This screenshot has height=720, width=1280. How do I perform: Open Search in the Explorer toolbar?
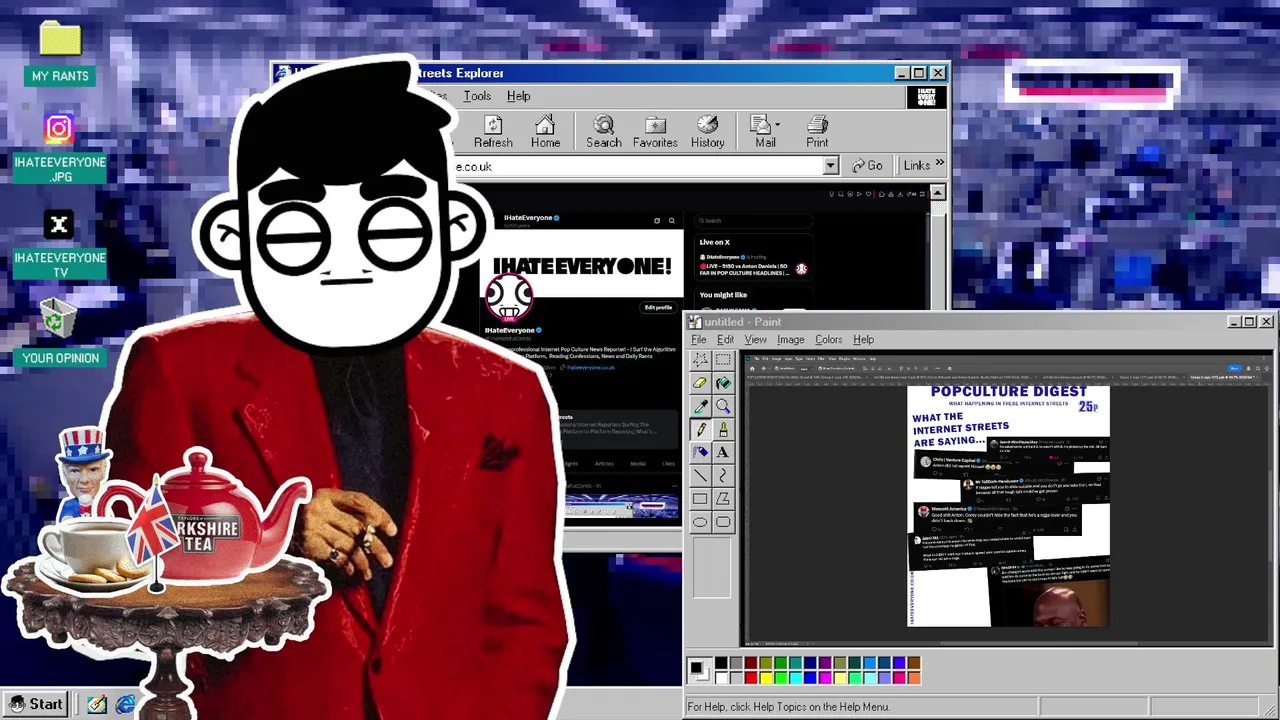(x=604, y=131)
